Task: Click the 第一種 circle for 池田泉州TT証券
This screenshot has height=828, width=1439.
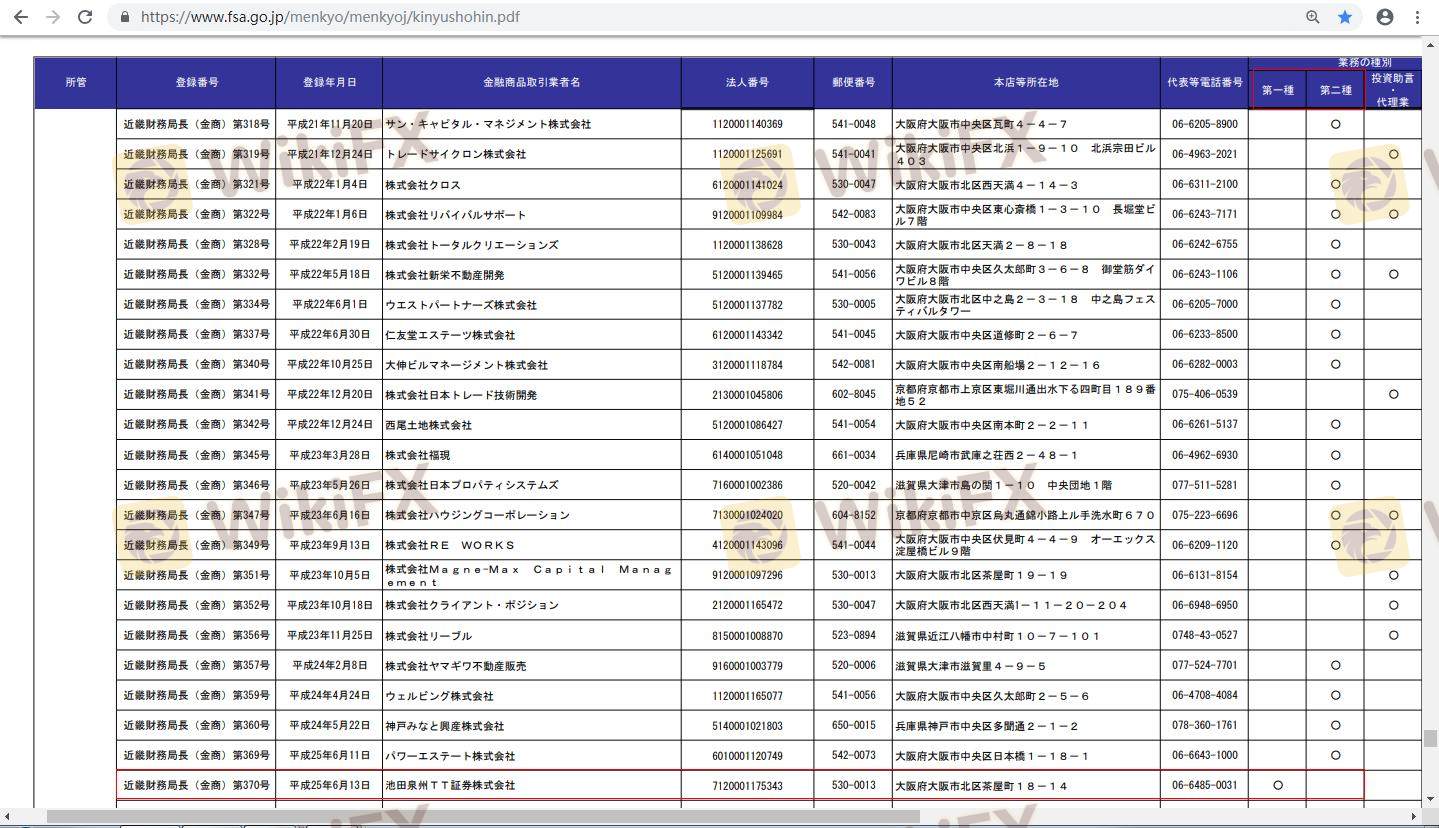Action: coord(1277,786)
